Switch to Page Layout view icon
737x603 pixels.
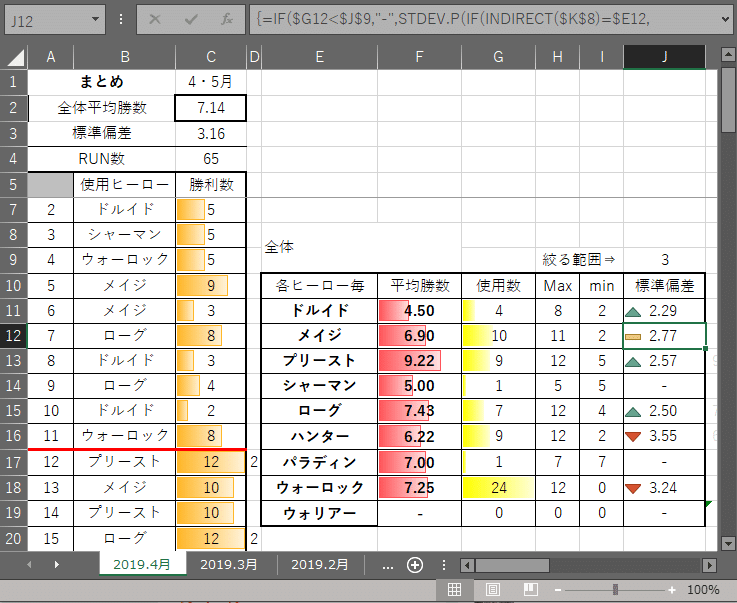click(493, 589)
